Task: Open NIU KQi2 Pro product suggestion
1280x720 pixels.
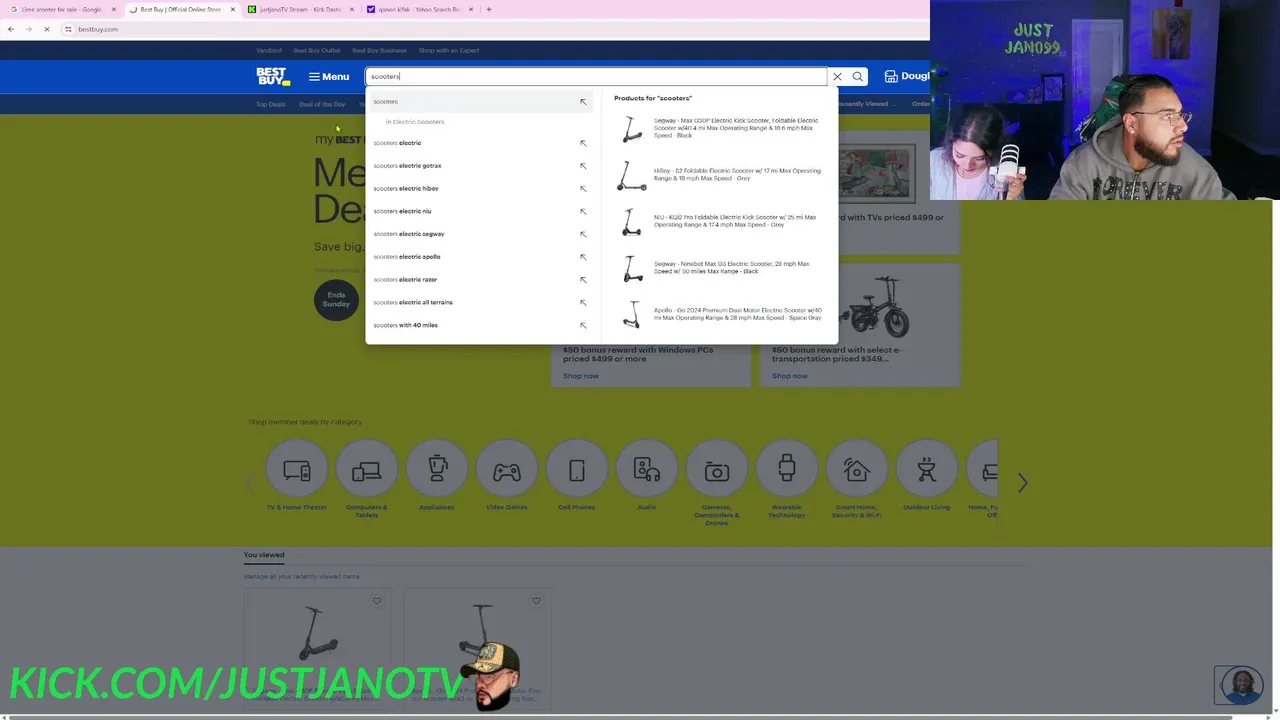Action: (721, 221)
